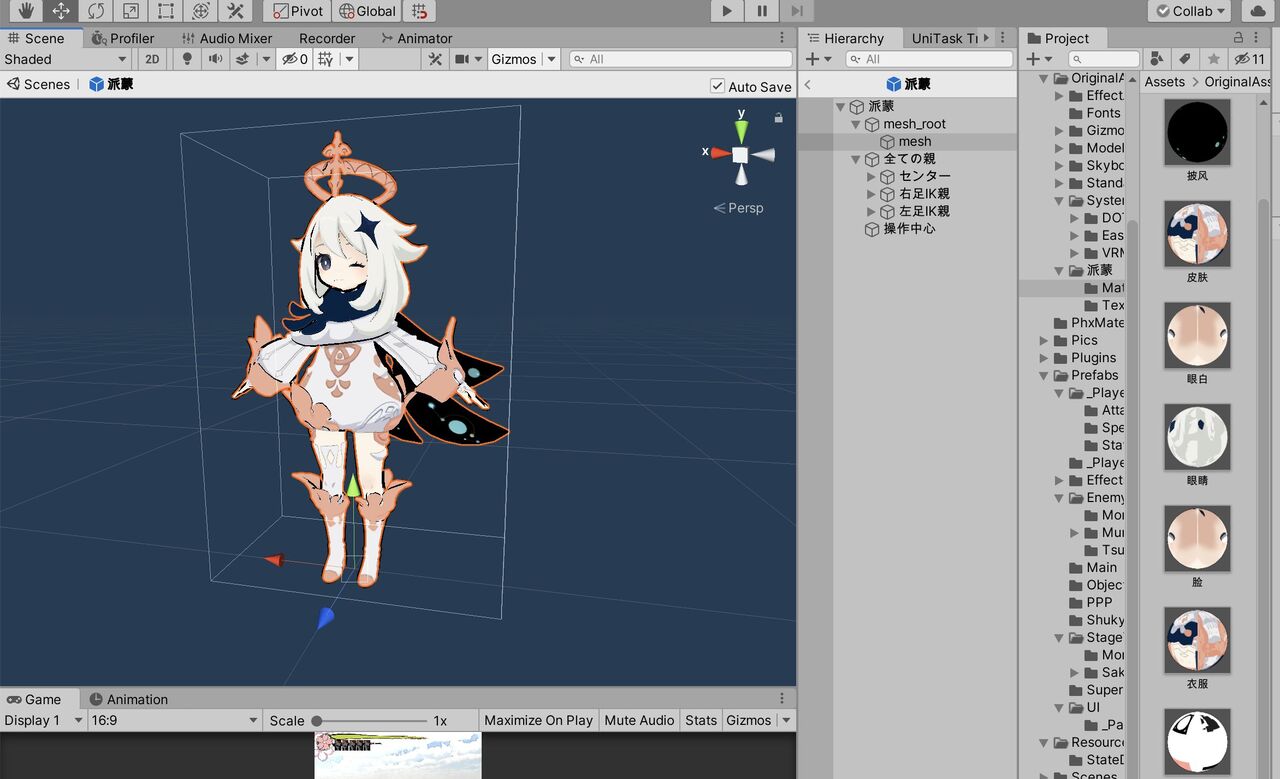Click the Scene camera settings icon

(x=461, y=59)
